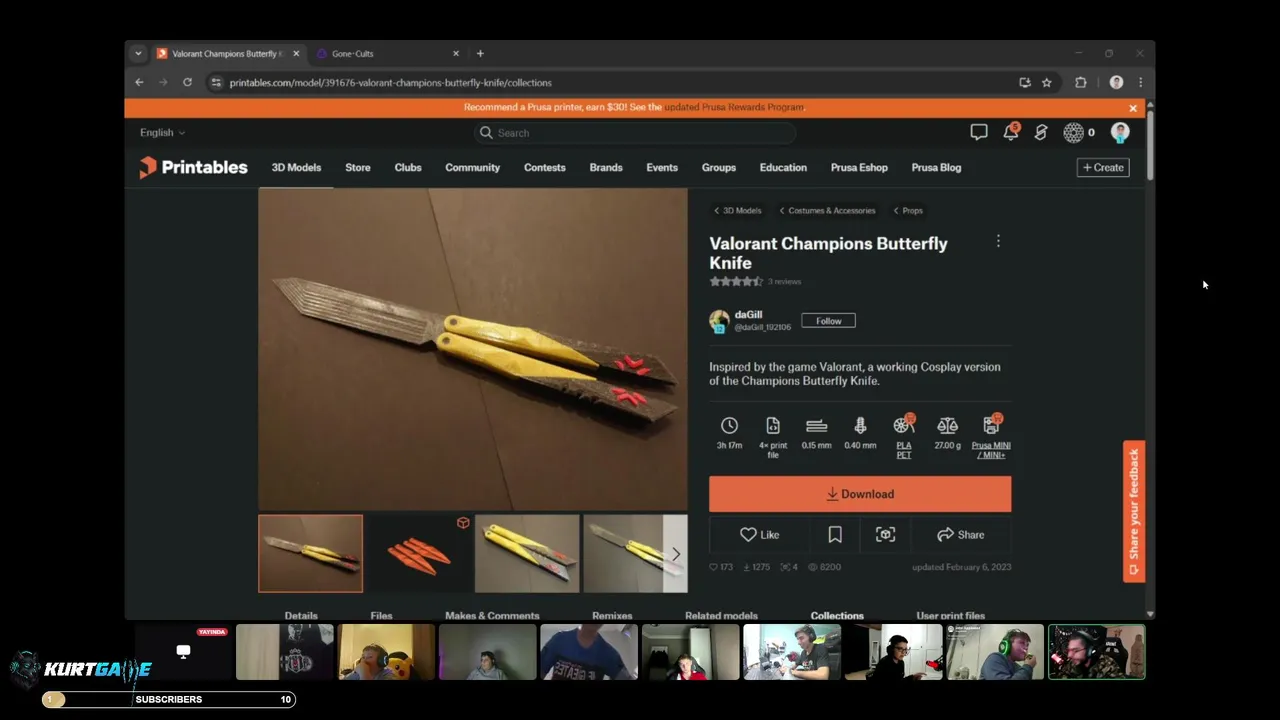Open the Community menu item

pos(472,168)
